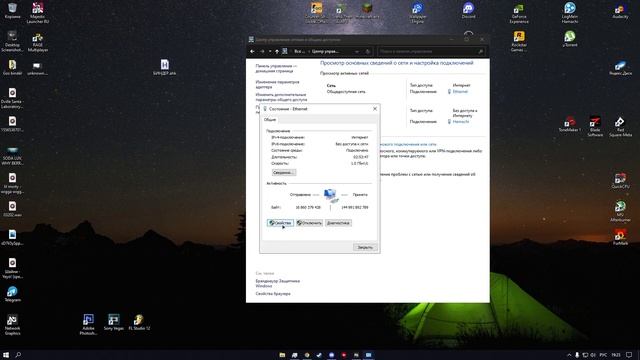Image resolution: width=640 pixels, height=360 pixels.
Task: Open Change adapter settings link
Action: (x=277, y=84)
